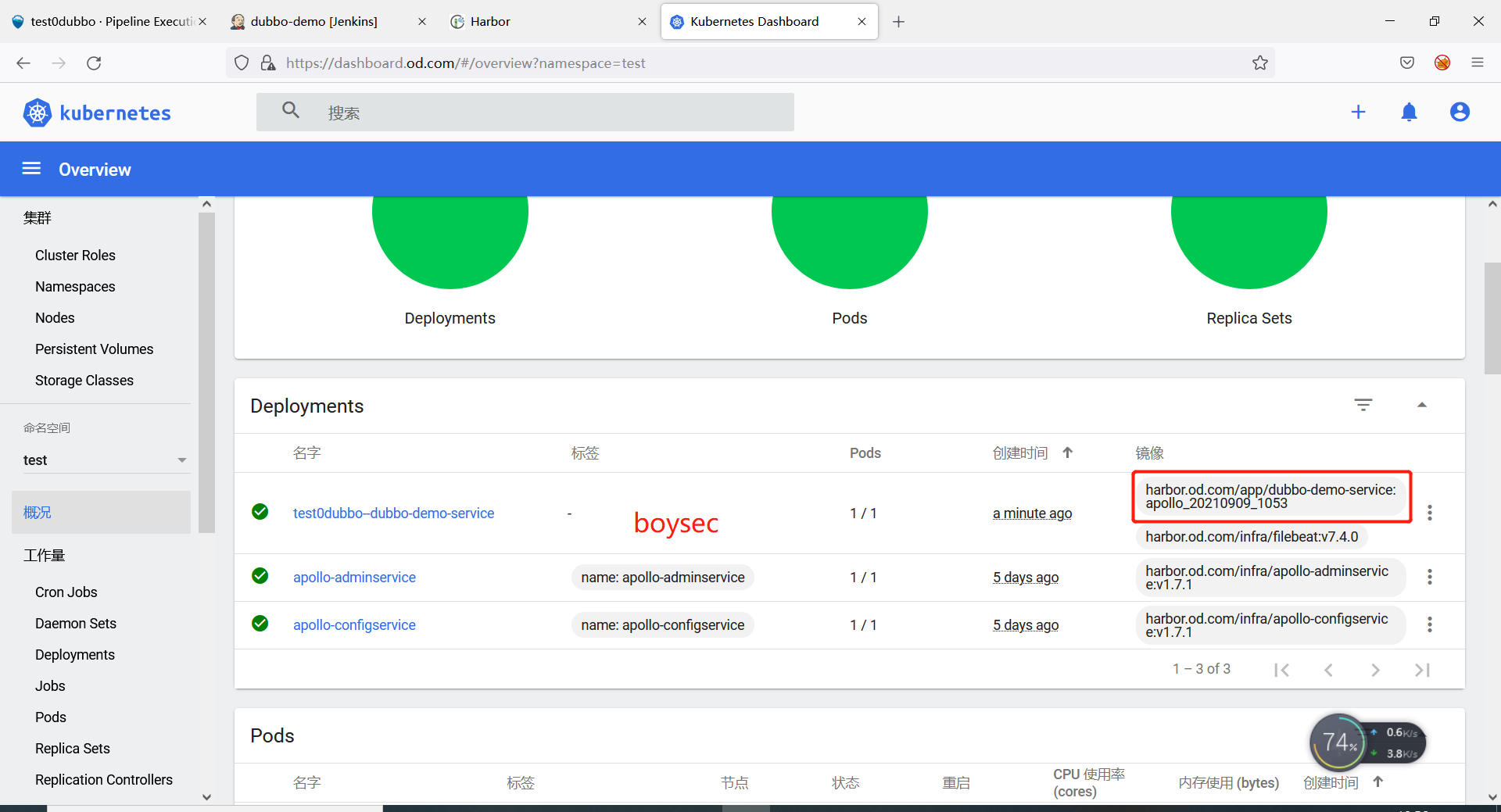Click the browser extension icon beside Pocket
1501x812 pixels.
click(x=1442, y=63)
